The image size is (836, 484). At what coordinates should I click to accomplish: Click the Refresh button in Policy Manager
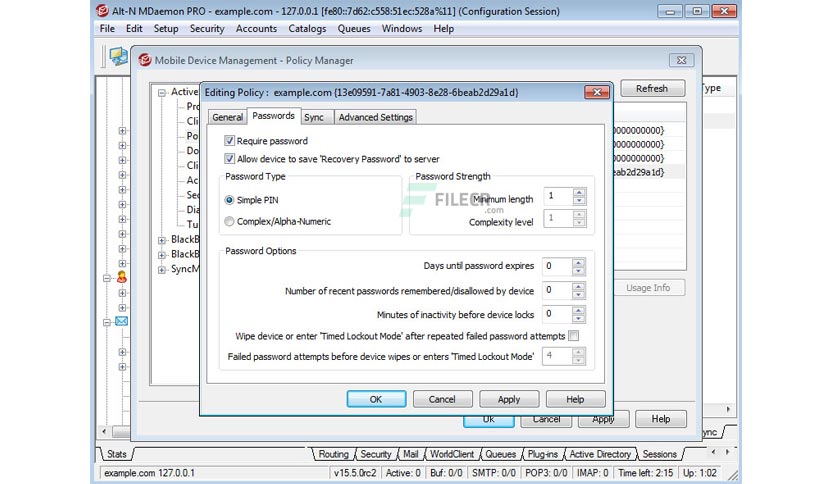[x=652, y=88]
